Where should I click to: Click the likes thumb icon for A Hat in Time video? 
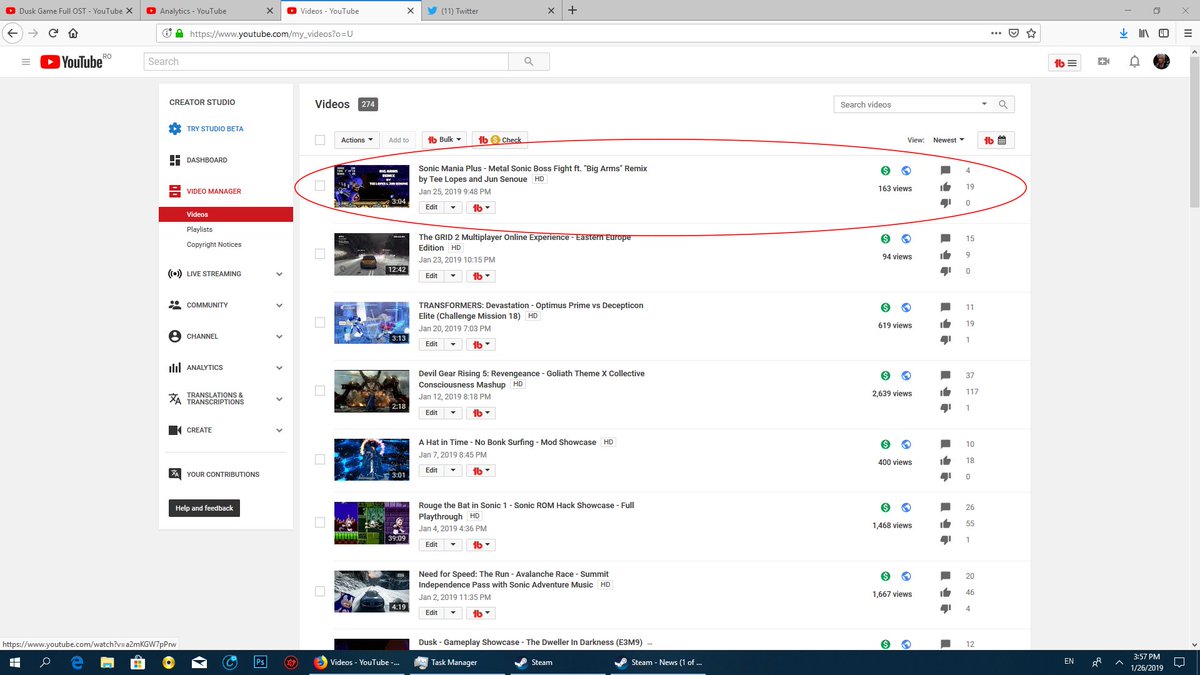[945, 460]
